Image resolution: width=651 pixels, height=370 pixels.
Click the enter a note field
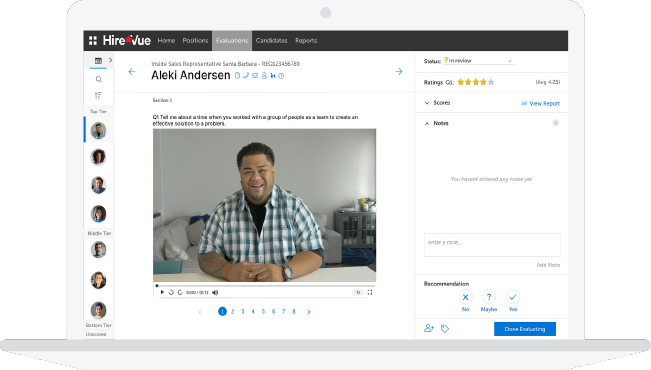(x=492, y=245)
